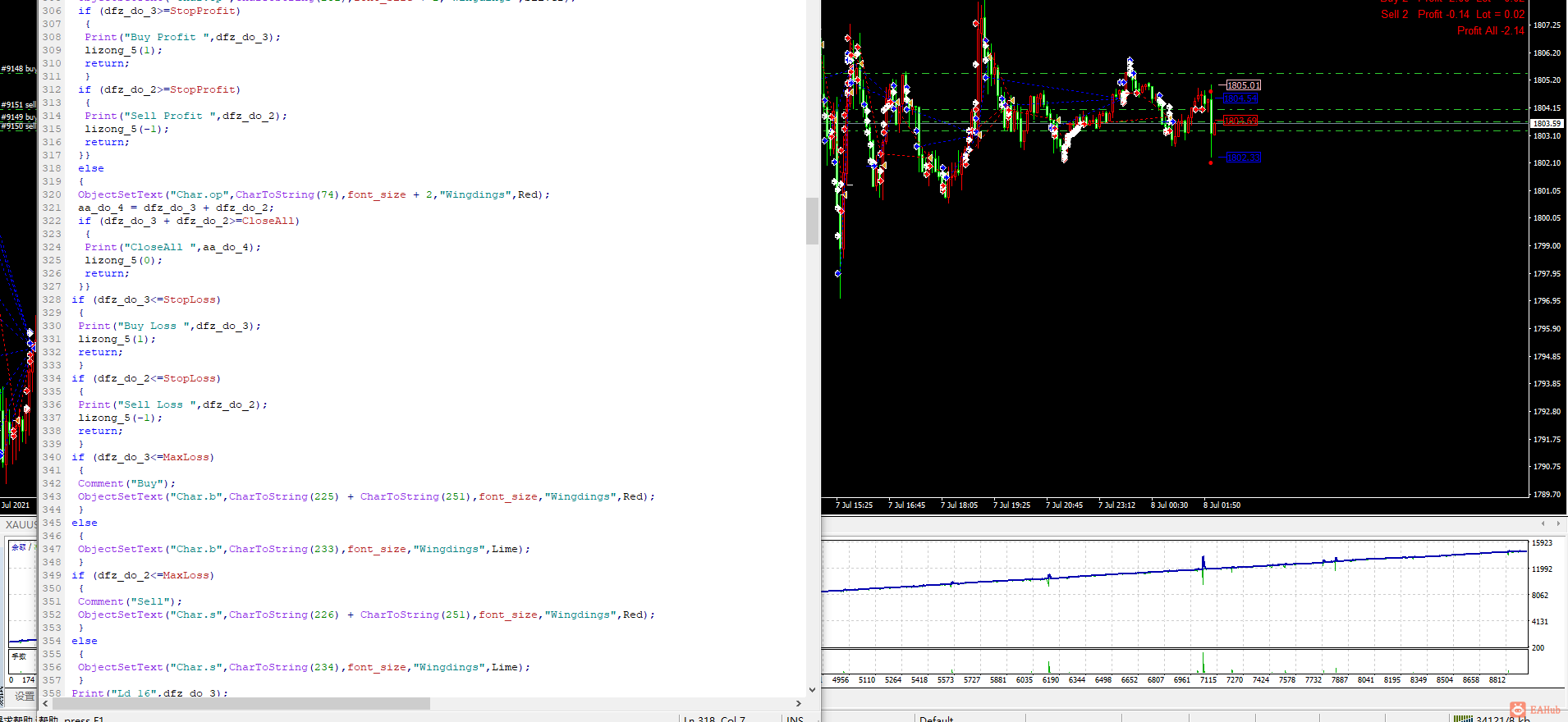Click the 'CloseAll' identifier on line 322
Viewport: 1568px width, 722px height.
(x=268, y=221)
